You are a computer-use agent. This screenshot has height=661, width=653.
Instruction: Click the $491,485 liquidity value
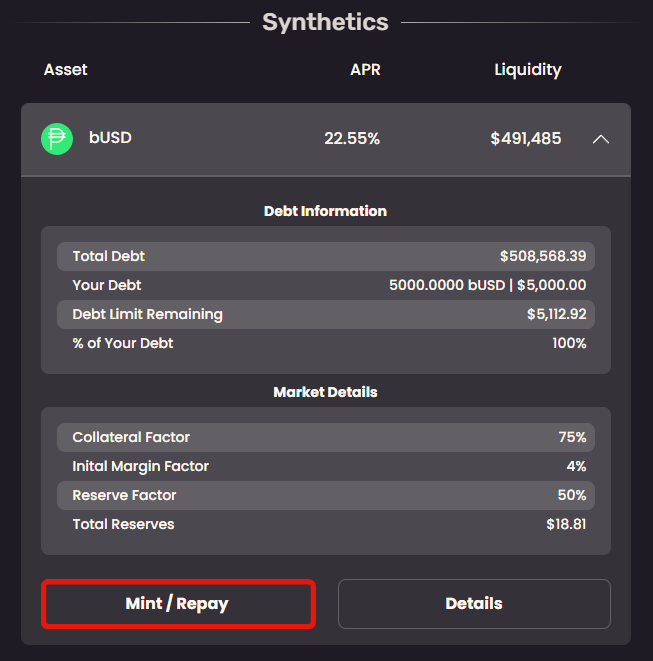coord(525,139)
